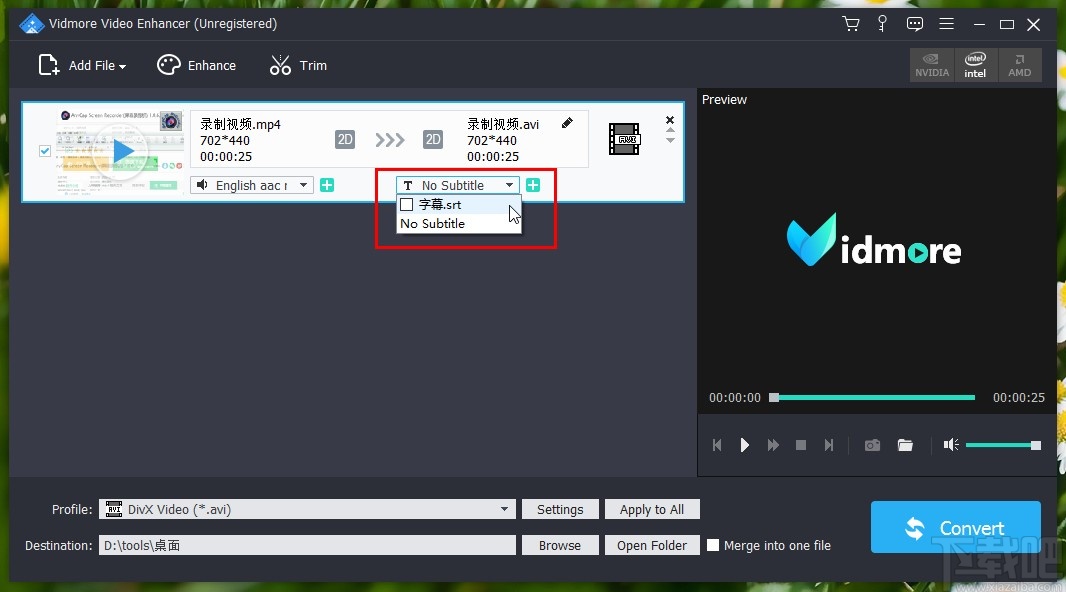1066x592 pixels.
Task: Click the Settings button
Action: (x=560, y=509)
